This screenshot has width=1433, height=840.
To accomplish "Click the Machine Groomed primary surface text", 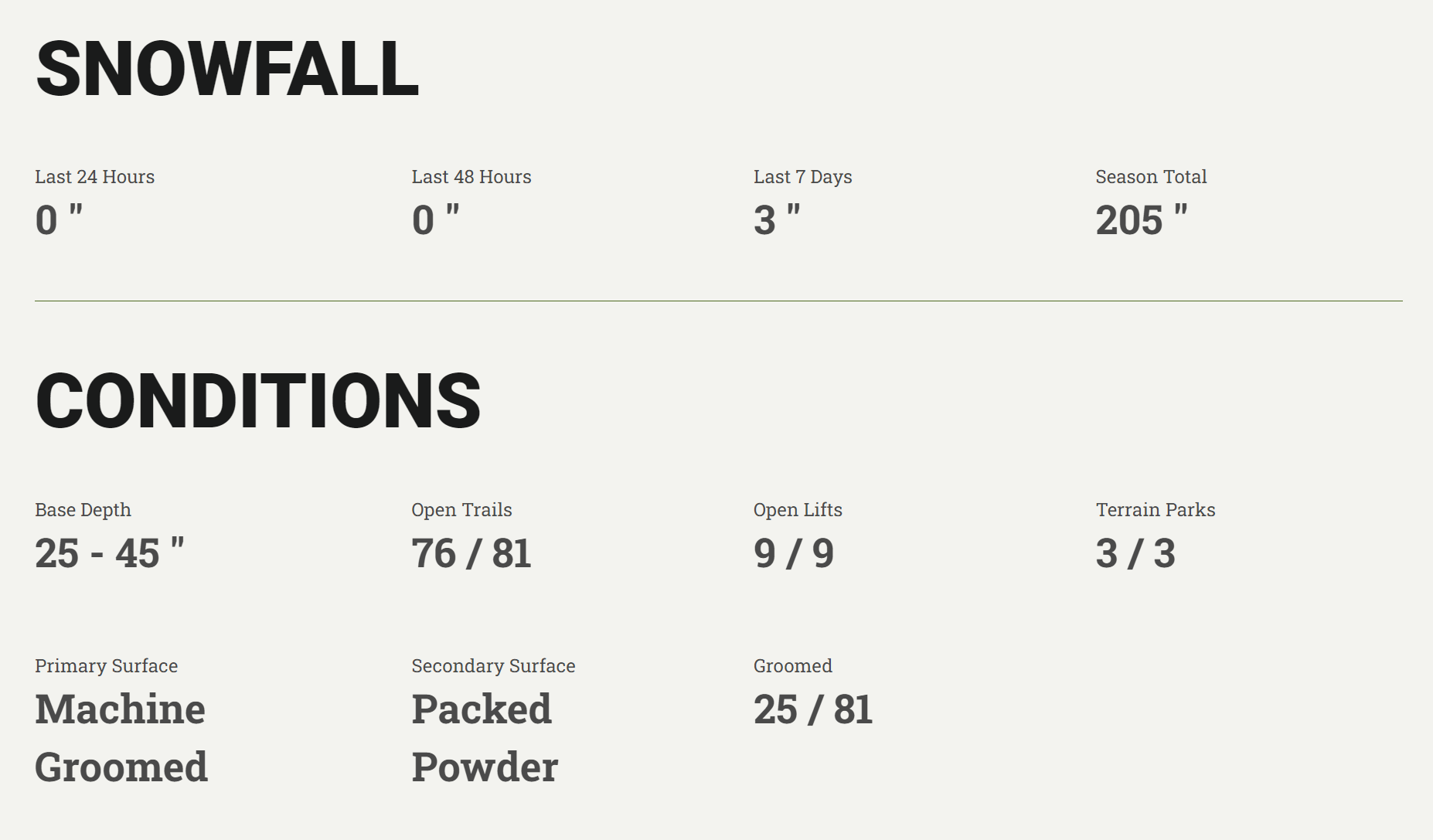I will [121, 738].
